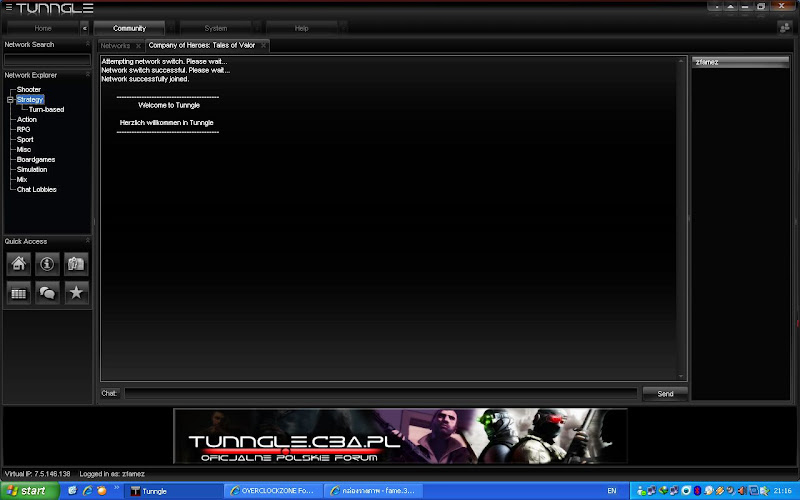The width and height of the screenshot is (800, 500).
Task: Open Internet Explorer quick launch icon
Action: point(87,490)
